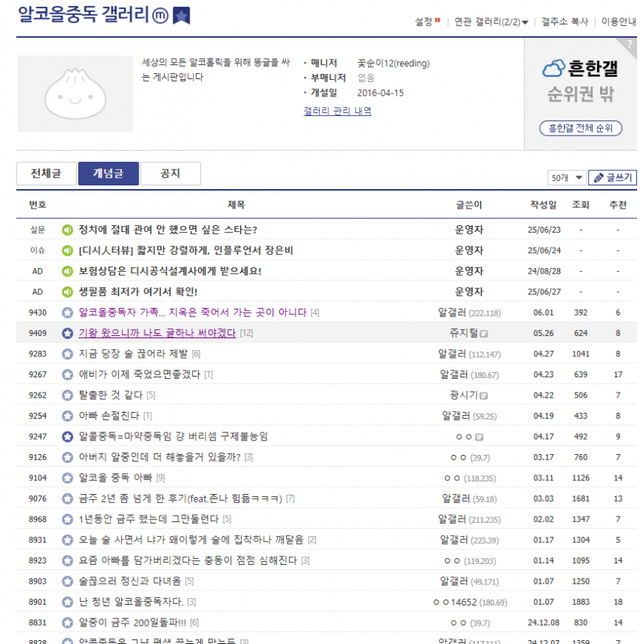
Task: Switch to the 전체글 tab
Action: pos(46,173)
